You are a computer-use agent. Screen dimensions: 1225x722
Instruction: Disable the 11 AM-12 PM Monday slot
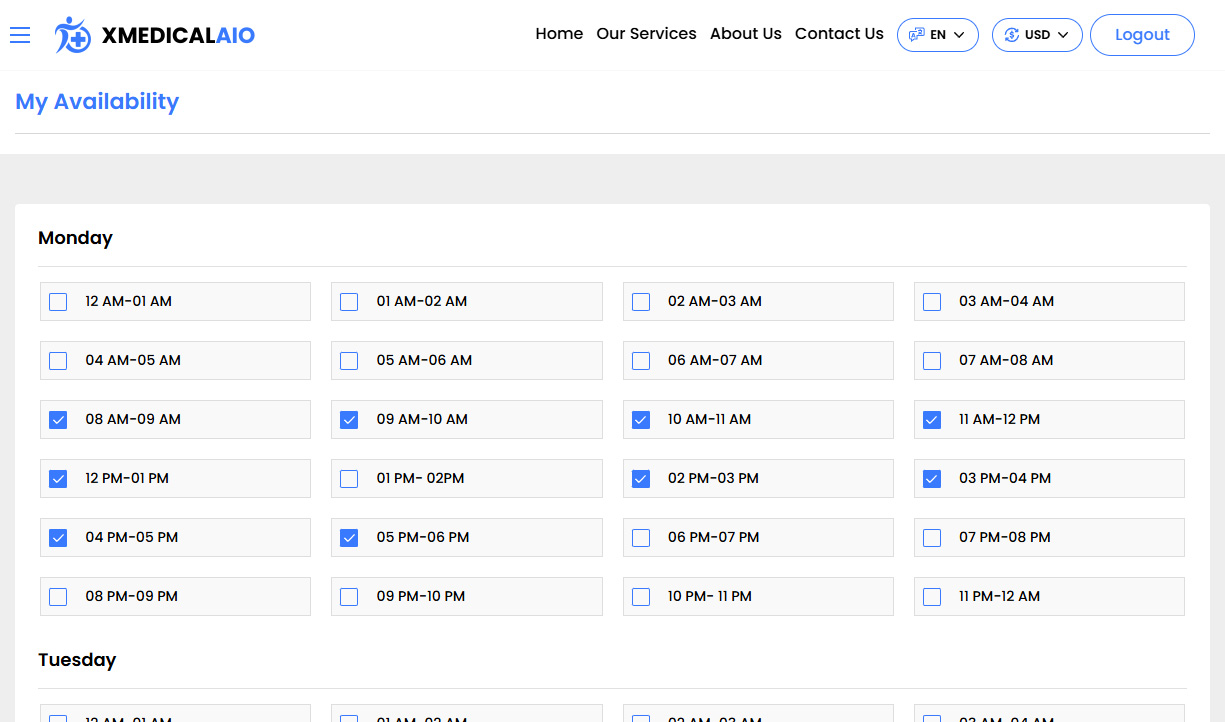click(931, 419)
